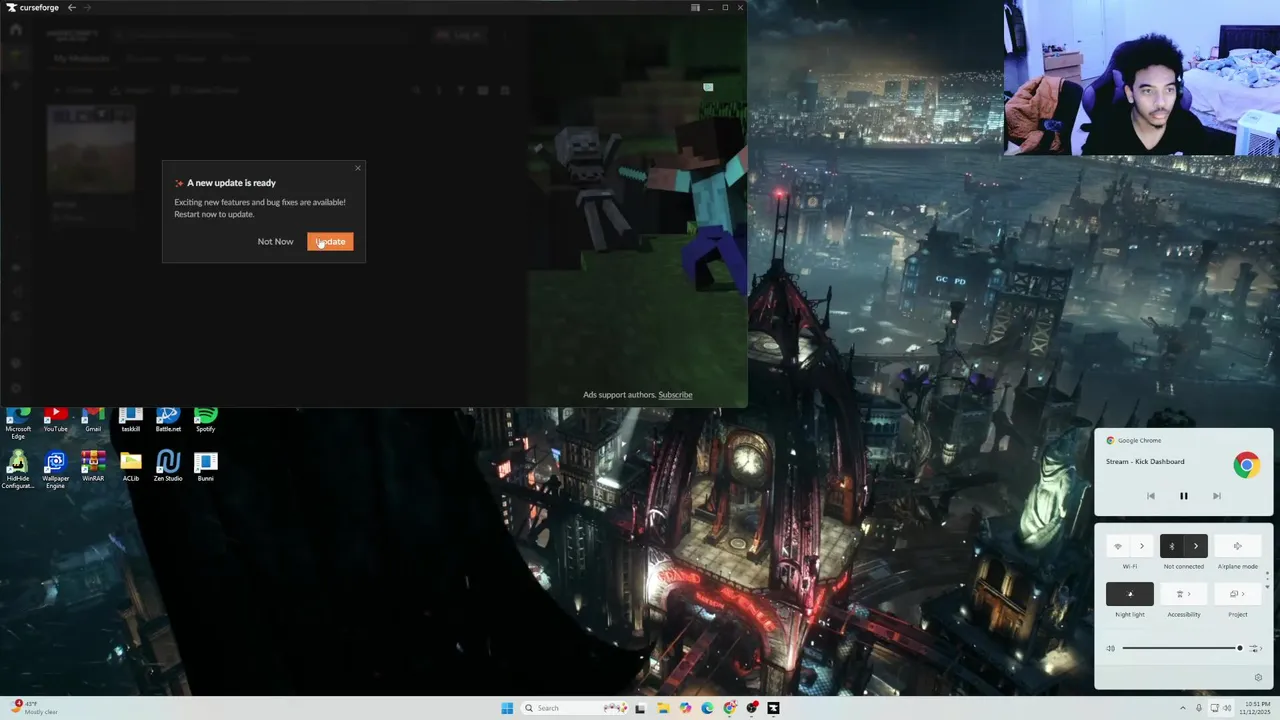The image size is (1280, 720).
Task: Open Microsoft Edge from the taskbar
Action: click(707, 708)
